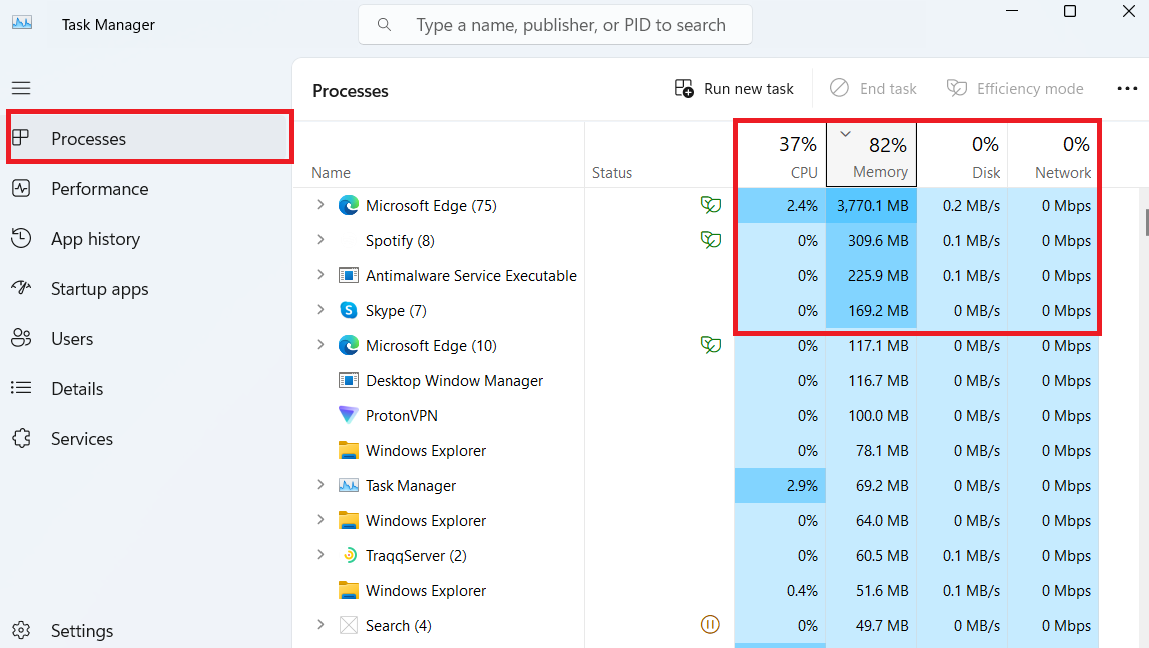This screenshot has height=648, width=1149.
Task: Click the efficiency mode leaf icon next to Spotify
Action: (x=710, y=240)
